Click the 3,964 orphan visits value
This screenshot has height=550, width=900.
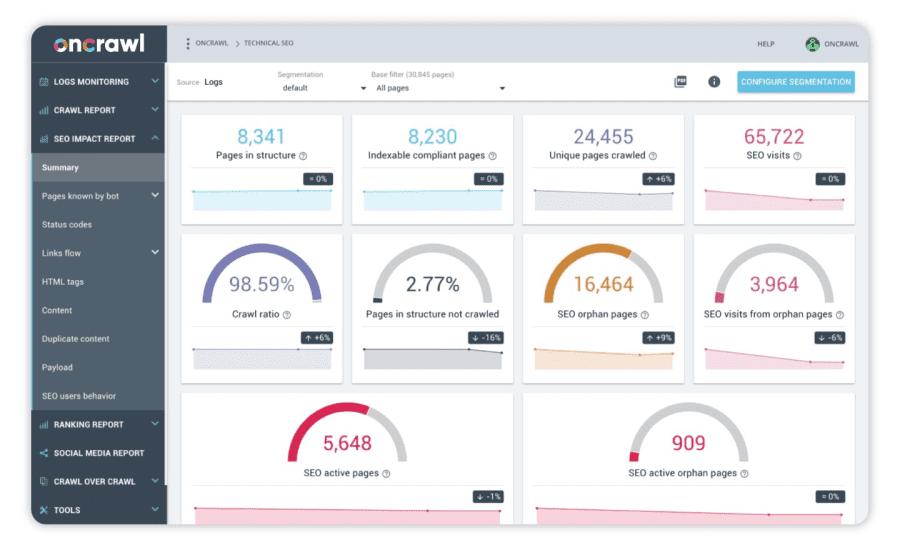774,284
